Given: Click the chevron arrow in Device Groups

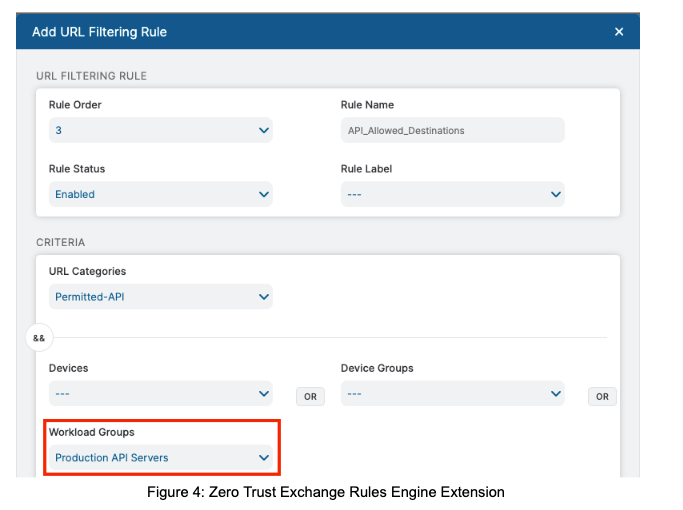Looking at the screenshot, I should pyautogui.click(x=556, y=394).
